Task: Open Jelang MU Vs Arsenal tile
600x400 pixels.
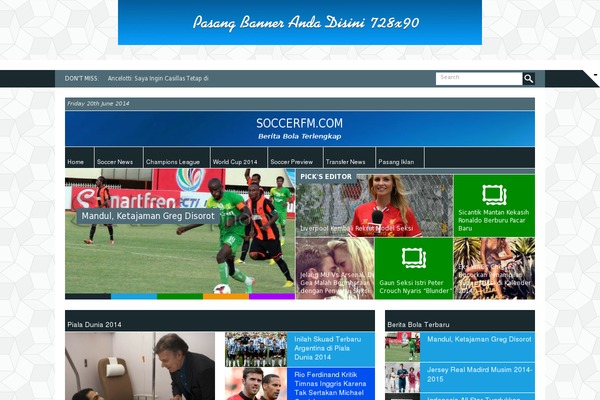Action: (x=335, y=268)
